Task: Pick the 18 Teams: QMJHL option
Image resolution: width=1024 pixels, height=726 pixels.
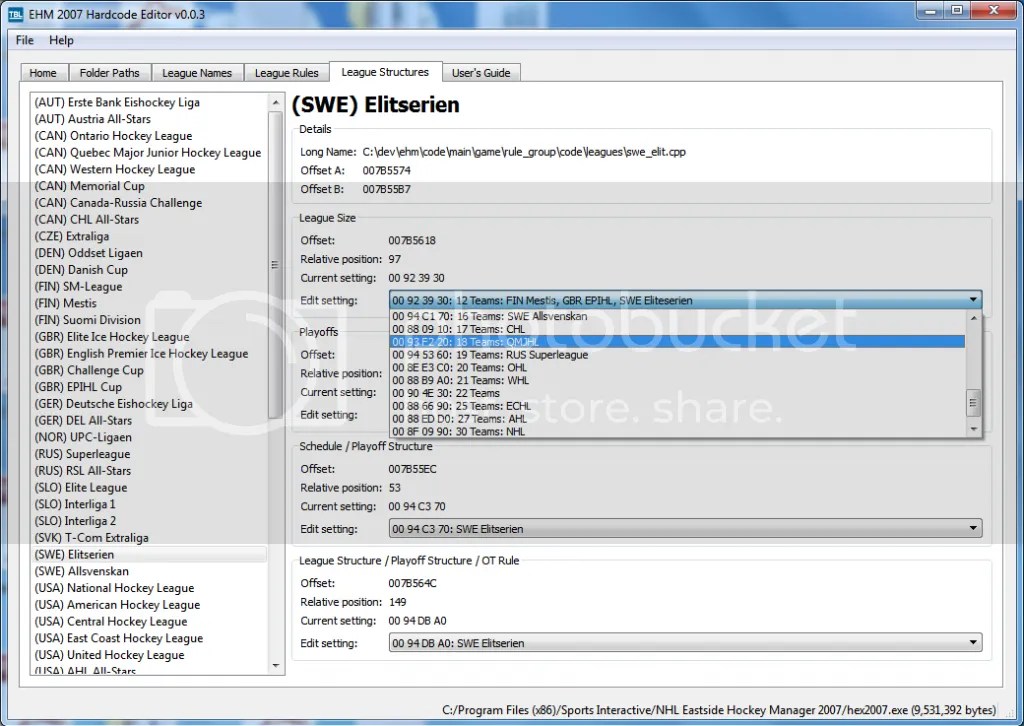Action: (677, 342)
